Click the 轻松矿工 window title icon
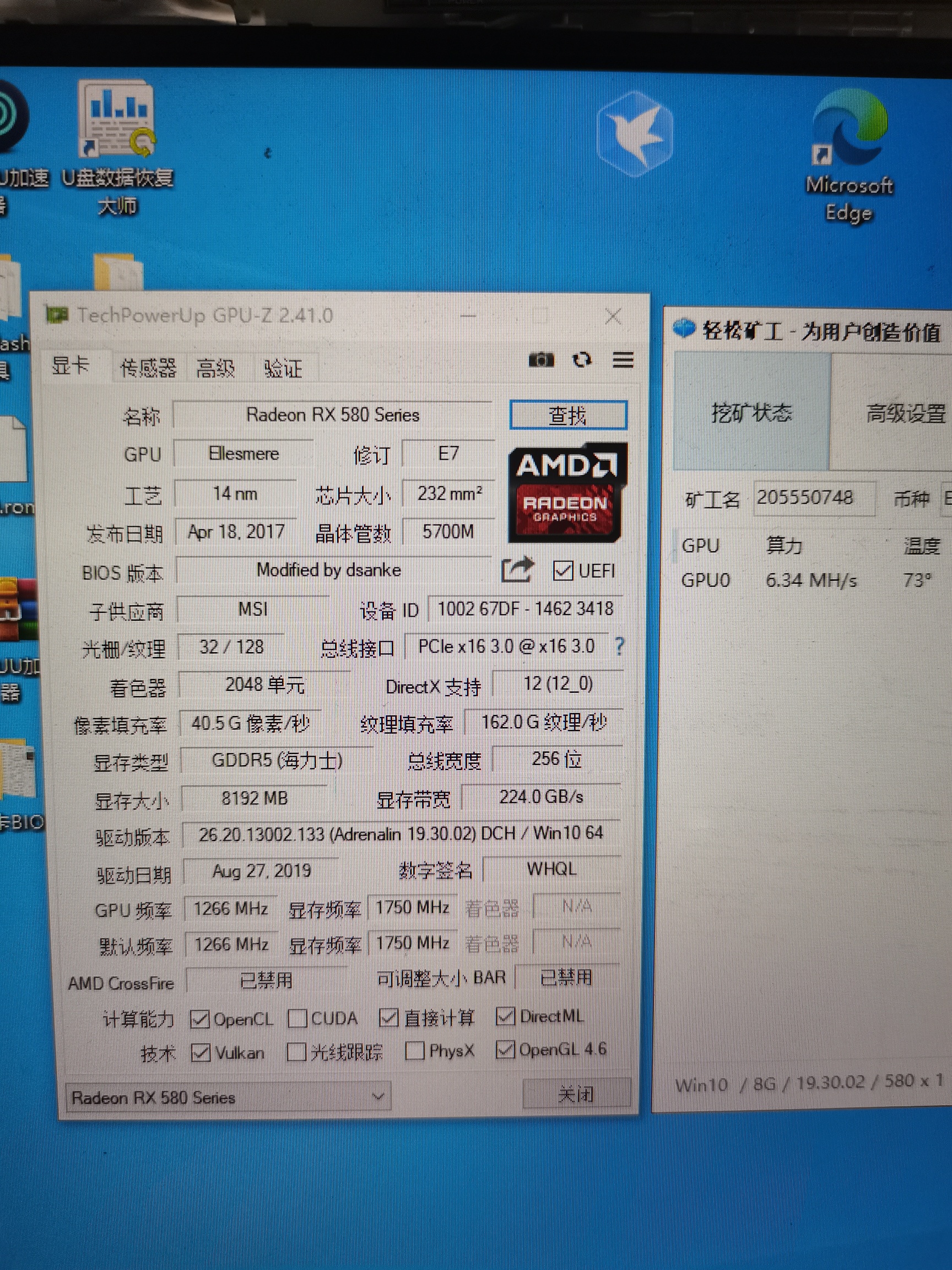 pos(684,328)
